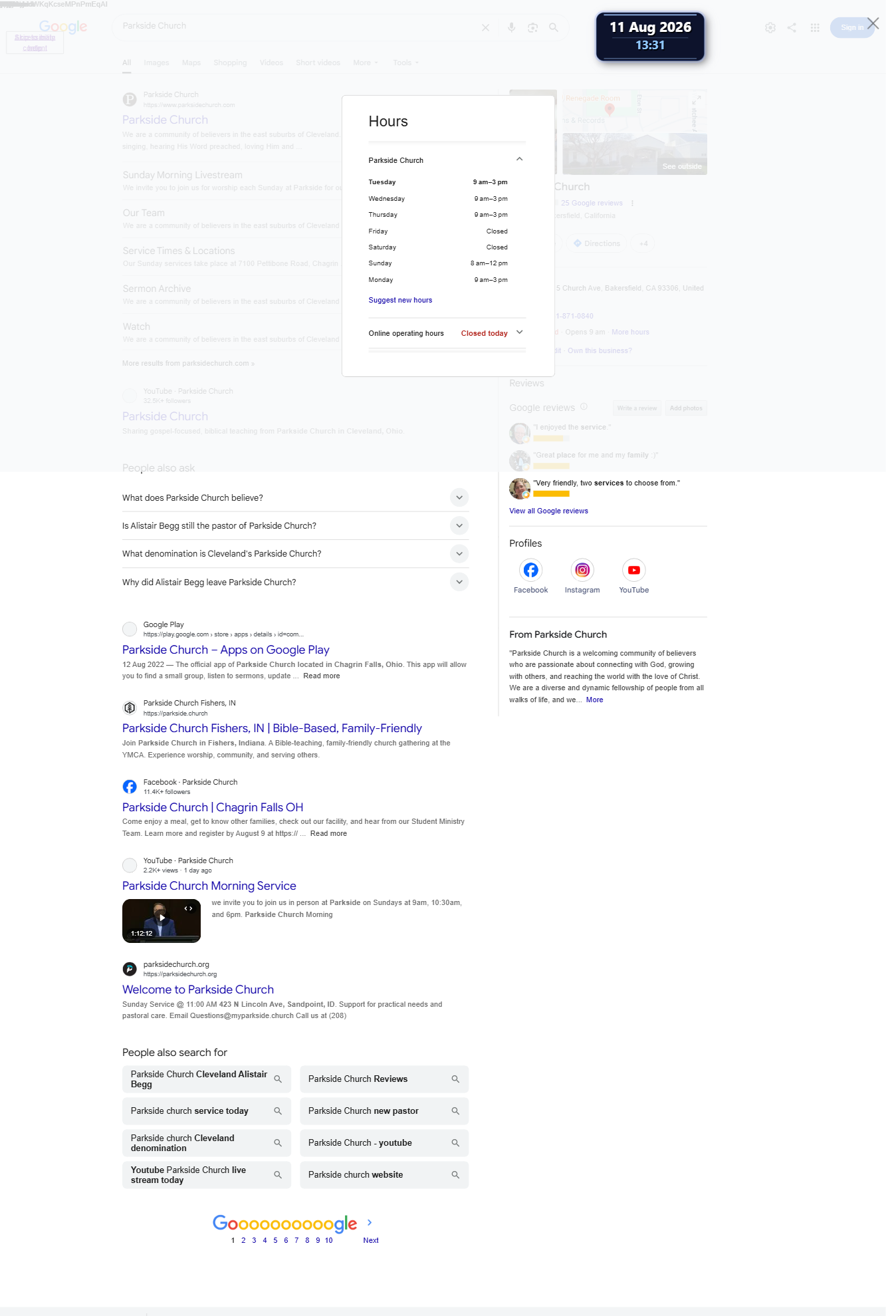The width and height of the screenshot is (896, 1316).
Task: Click the Next page link
Action: tap(371, 1240)
